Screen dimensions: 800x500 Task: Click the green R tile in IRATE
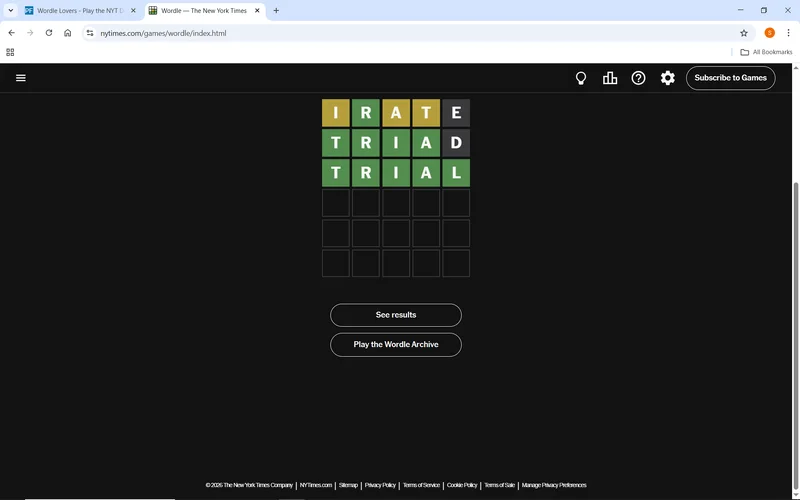tap(366, 113)
